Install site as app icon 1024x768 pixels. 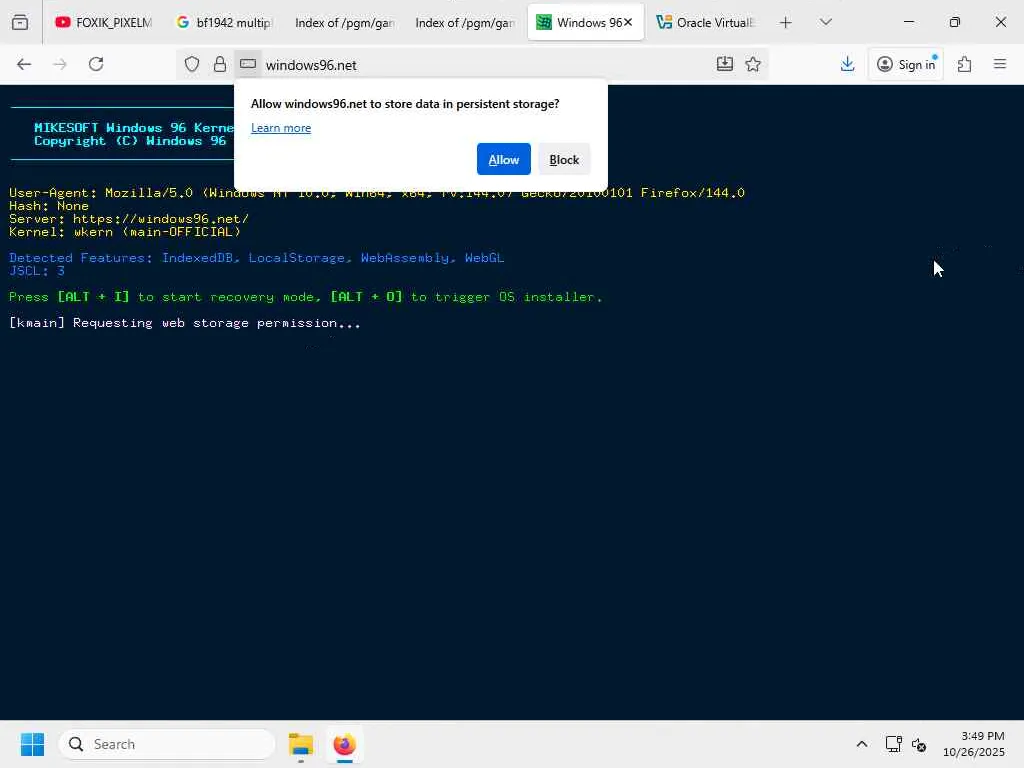(725, 64)
